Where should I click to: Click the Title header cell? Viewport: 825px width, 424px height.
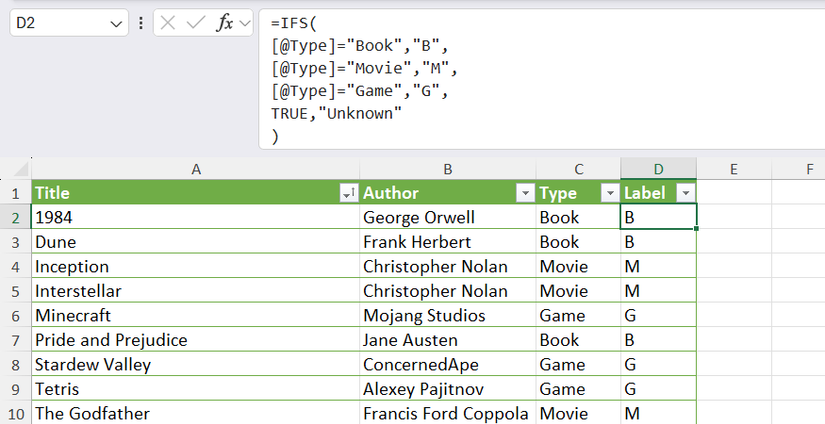(196, 193)
